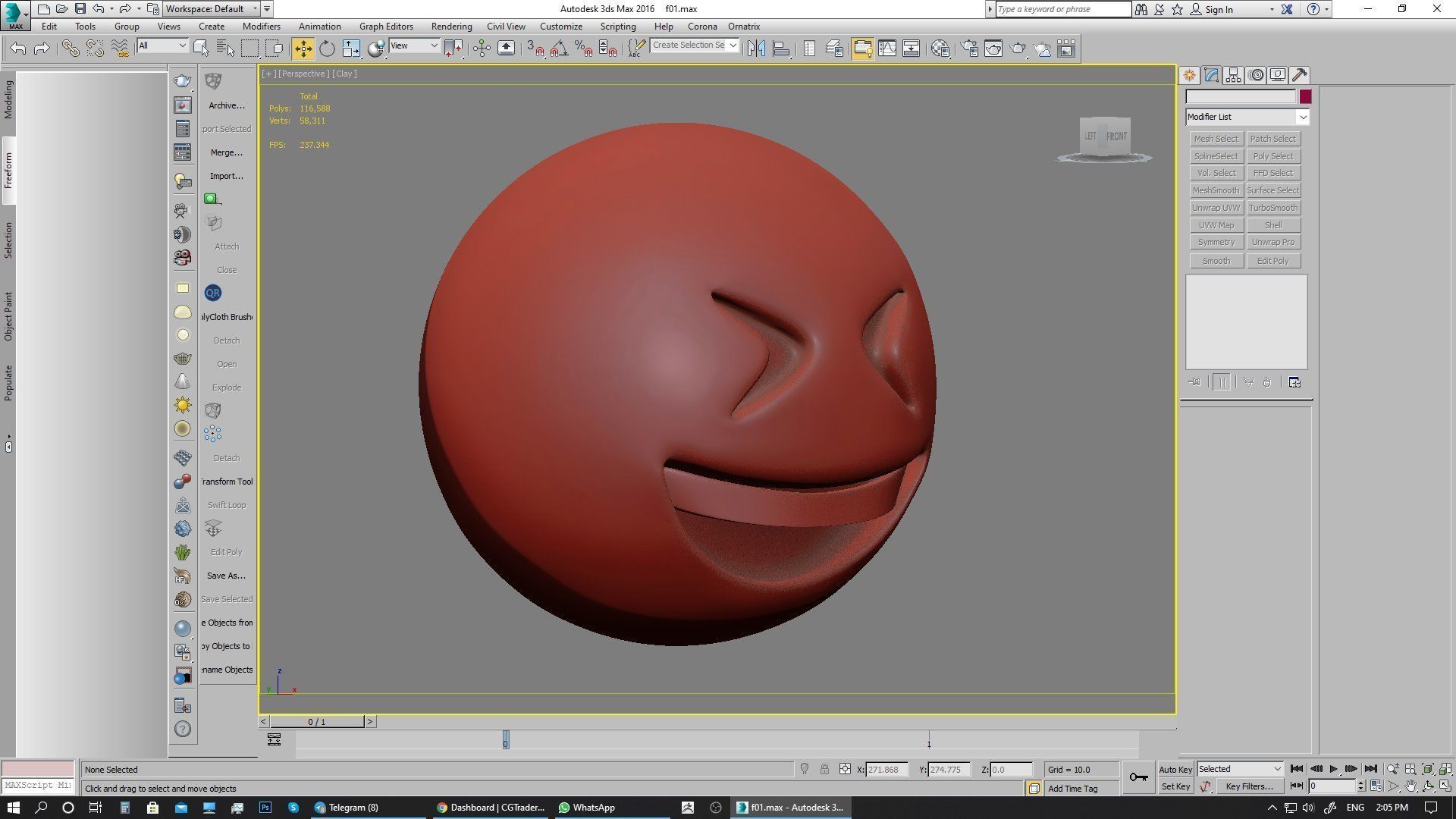Click the object color swatch

coord(1305,96)
